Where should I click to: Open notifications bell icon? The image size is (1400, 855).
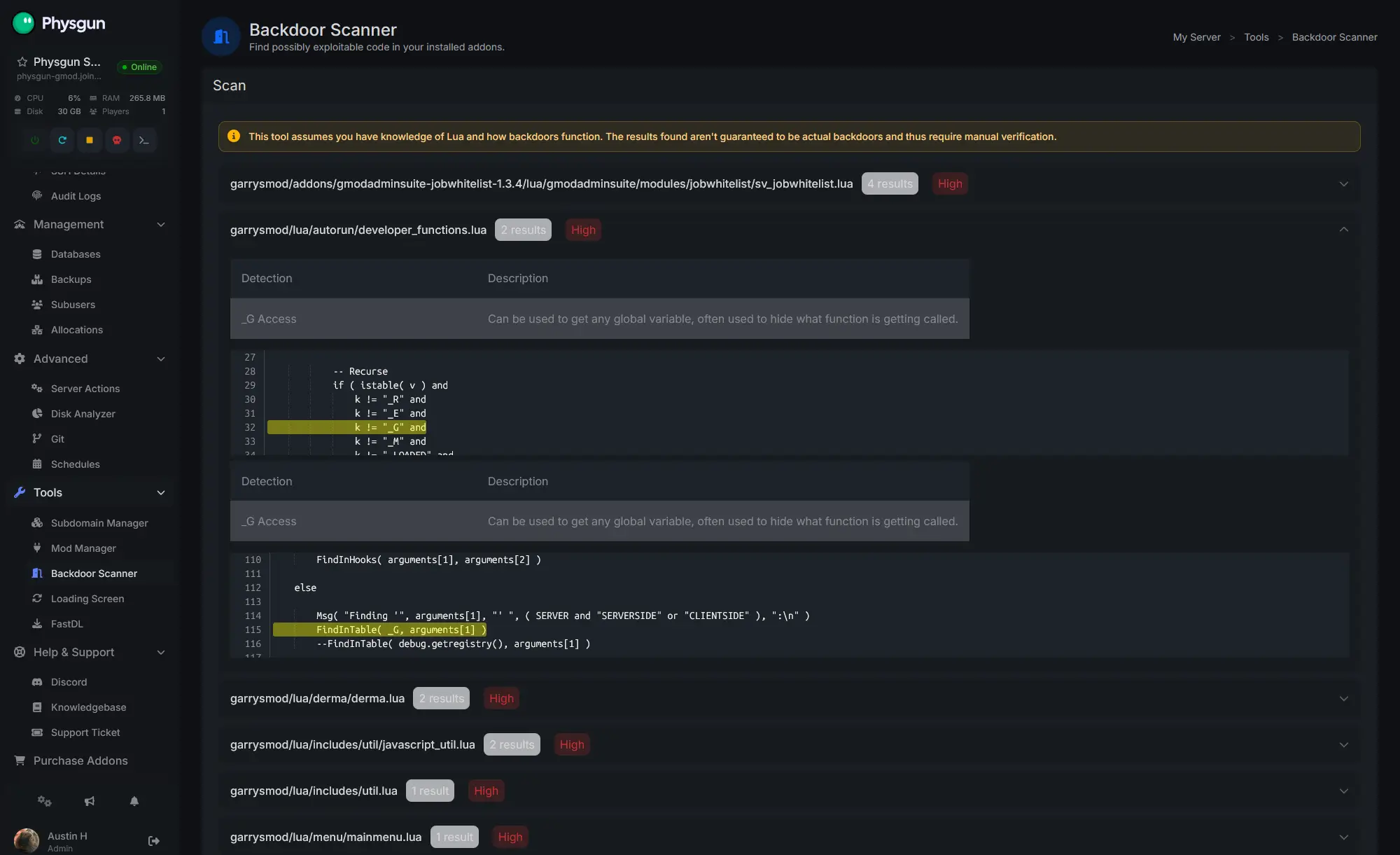134,801
